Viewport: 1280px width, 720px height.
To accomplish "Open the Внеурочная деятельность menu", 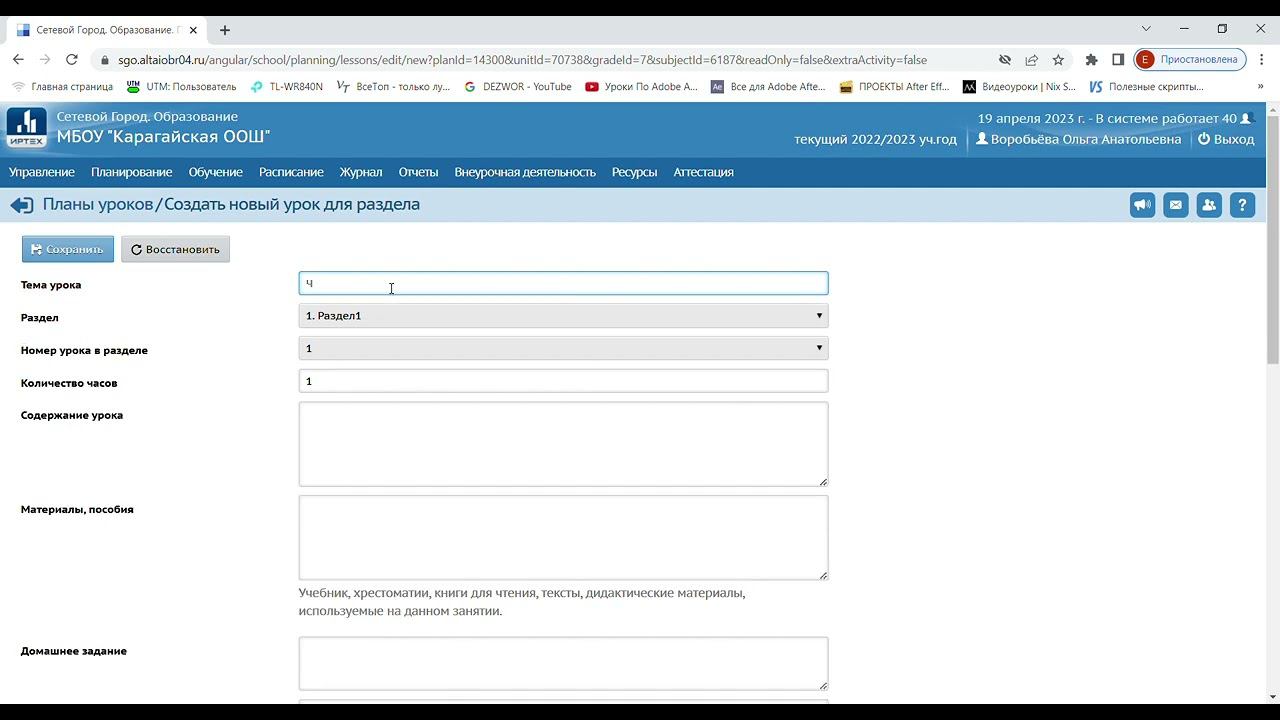I will point(525,172).
